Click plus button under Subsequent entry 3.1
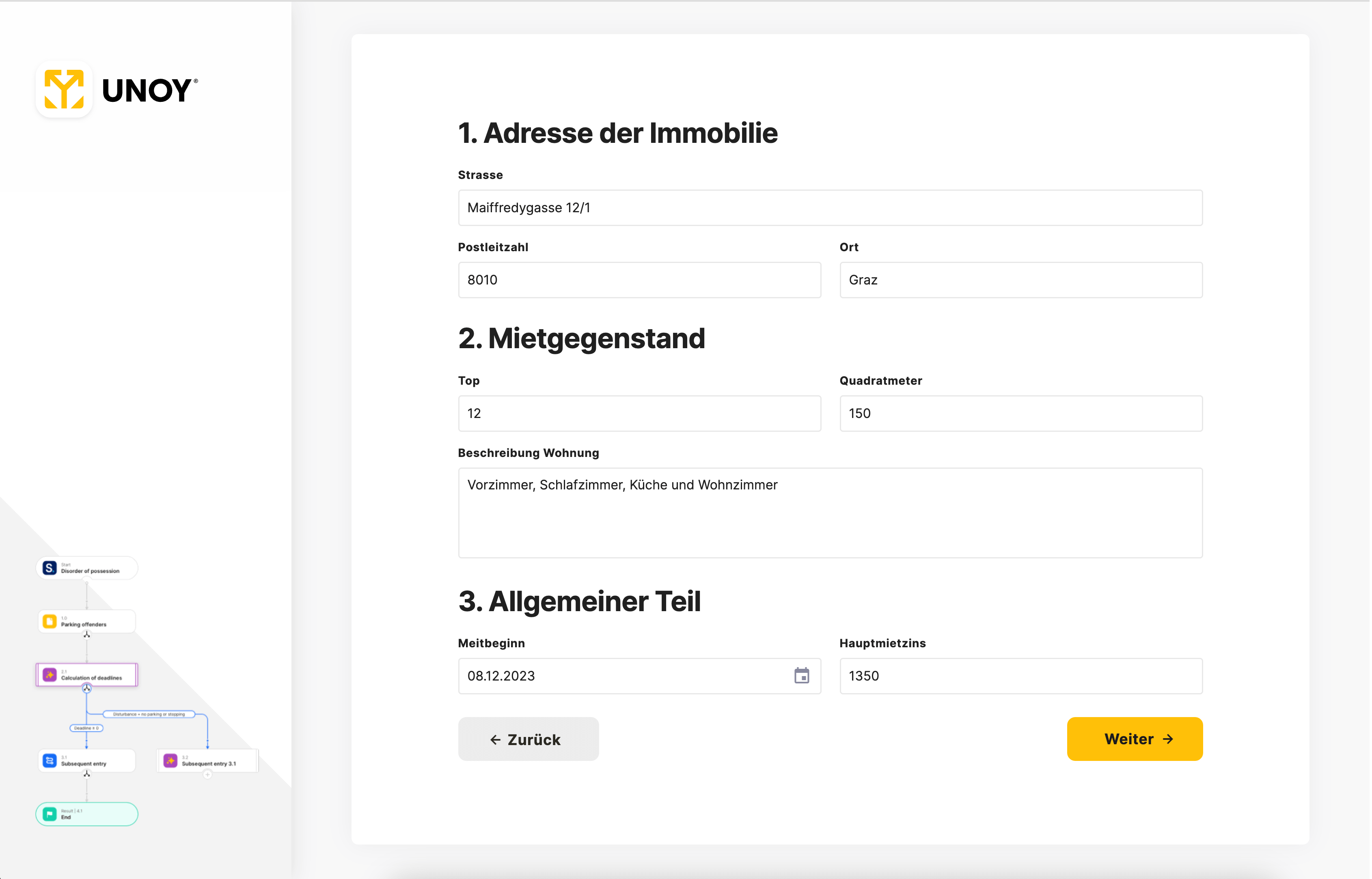1372x879 pixels. pyautogui.click(x=208, y=775)
